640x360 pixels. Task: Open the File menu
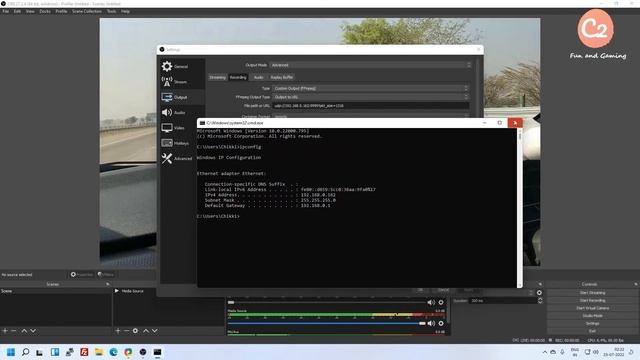coord(6,11)
